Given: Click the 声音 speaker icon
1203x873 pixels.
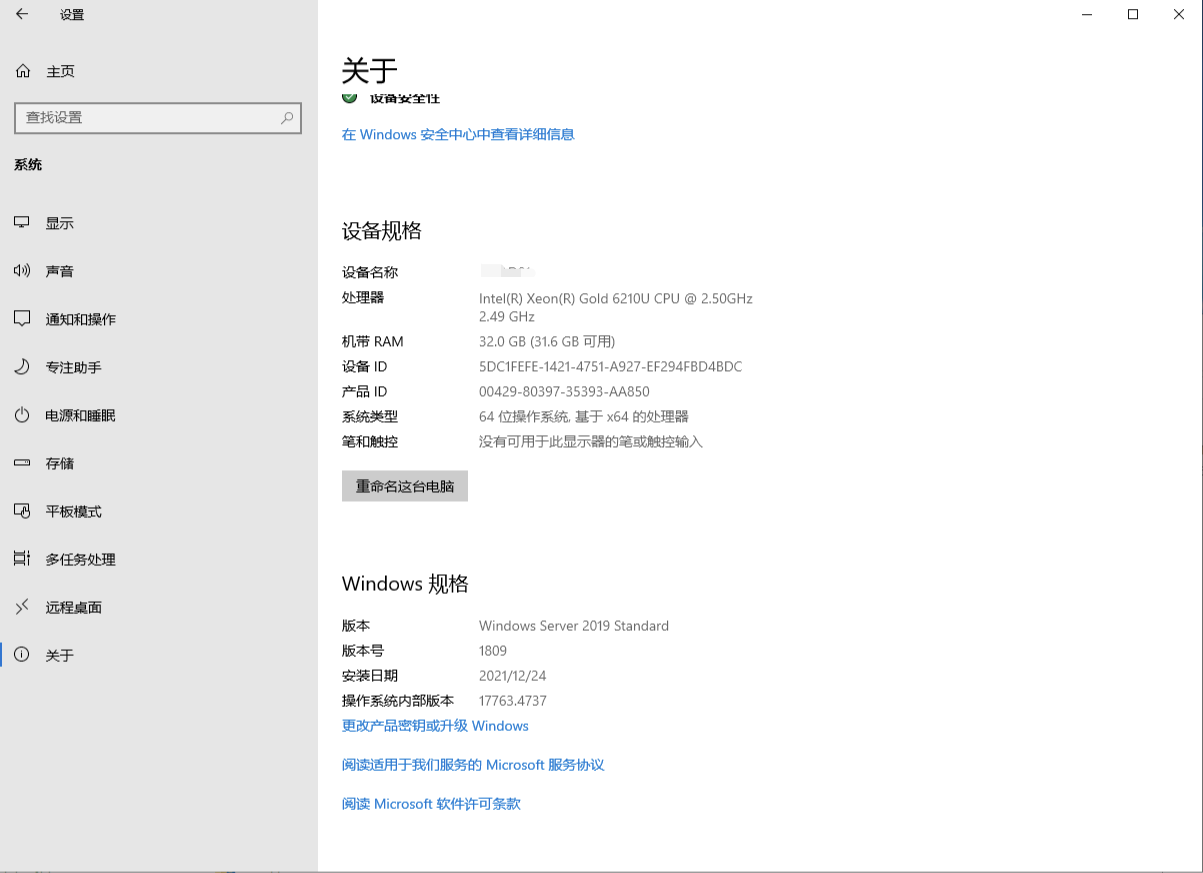Looking at the screenshot, I should [x=22, y=271].
